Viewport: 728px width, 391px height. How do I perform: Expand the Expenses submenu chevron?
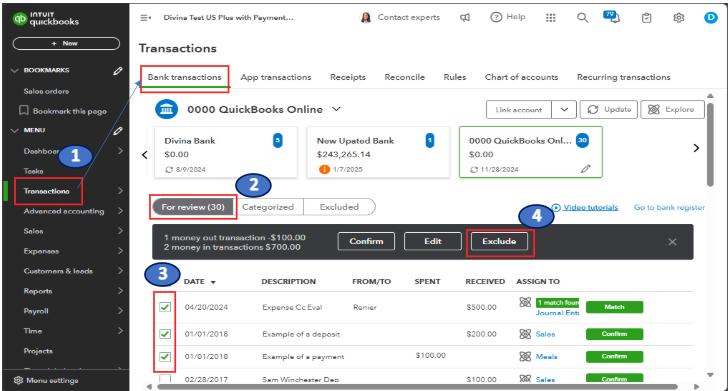pyautogui.click(x=120, y=251)
